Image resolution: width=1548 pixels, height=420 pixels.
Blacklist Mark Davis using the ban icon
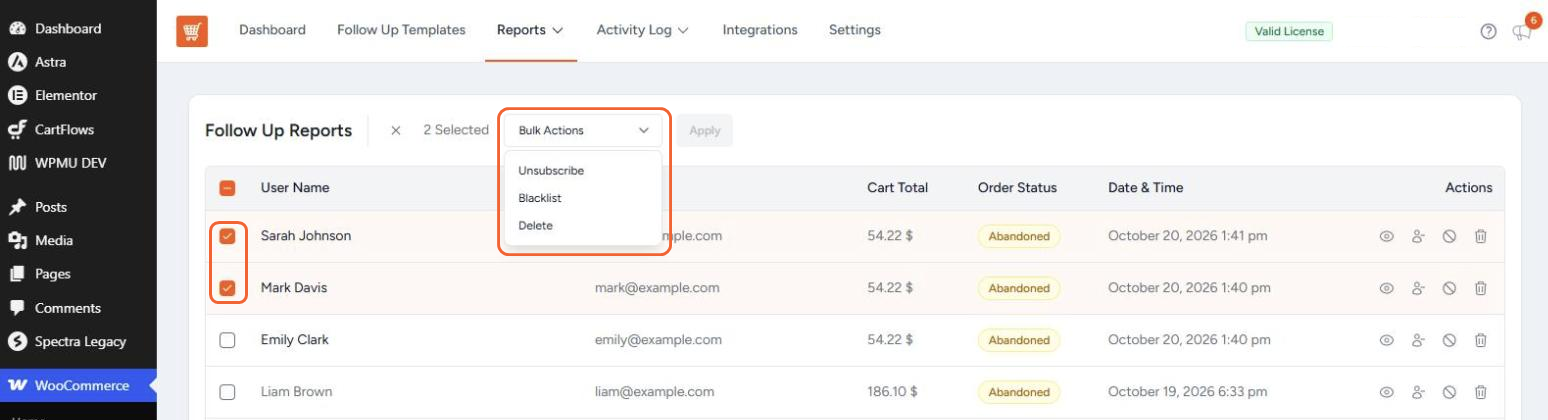pyautogui.click(x=1449, y=288)
